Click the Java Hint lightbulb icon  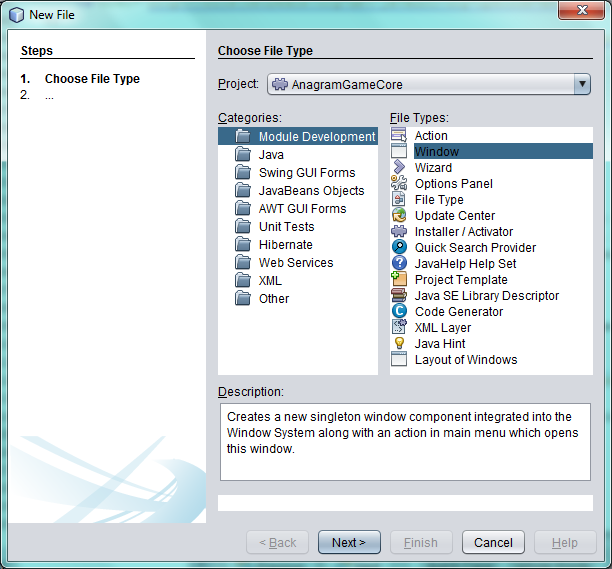(399, 344)
